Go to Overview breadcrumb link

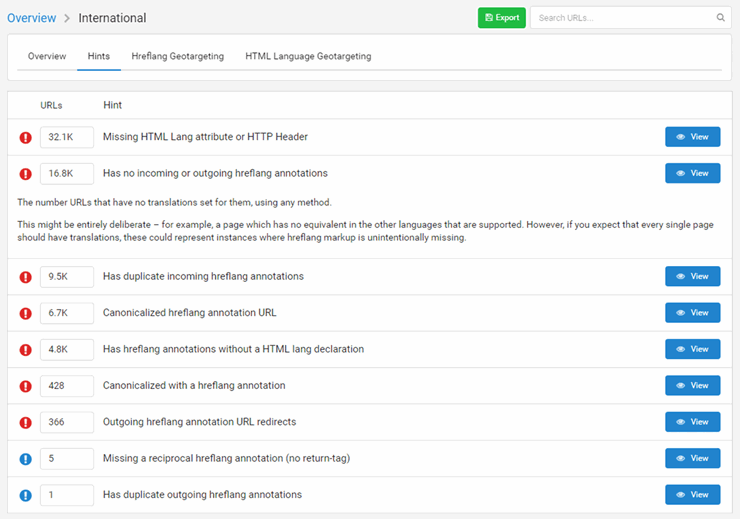[x=31, y=18]
